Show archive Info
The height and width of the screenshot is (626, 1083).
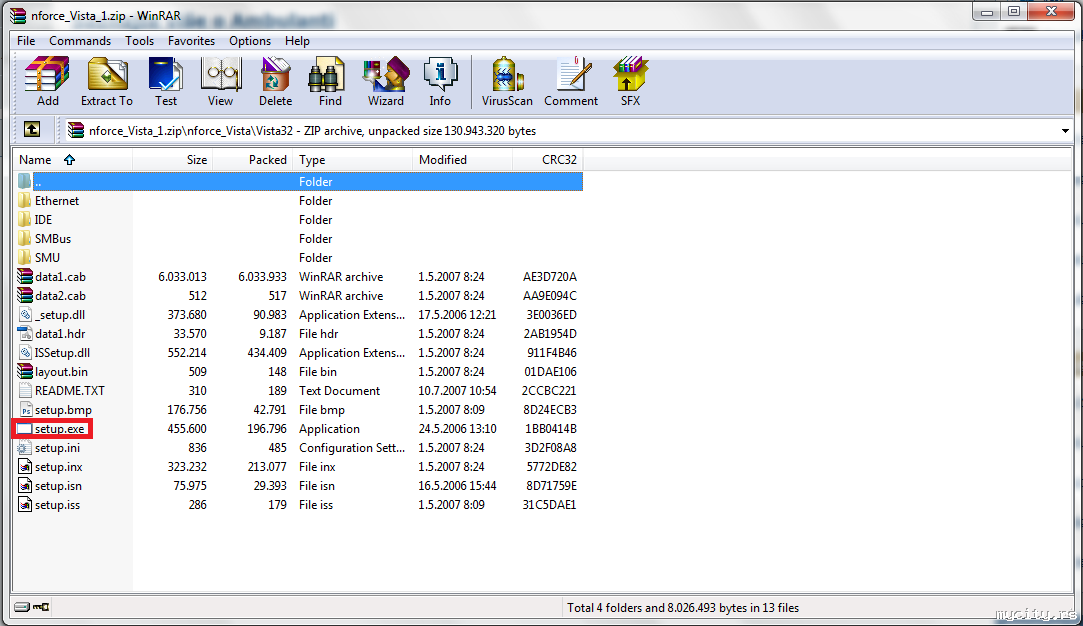(x=440, y=81)
